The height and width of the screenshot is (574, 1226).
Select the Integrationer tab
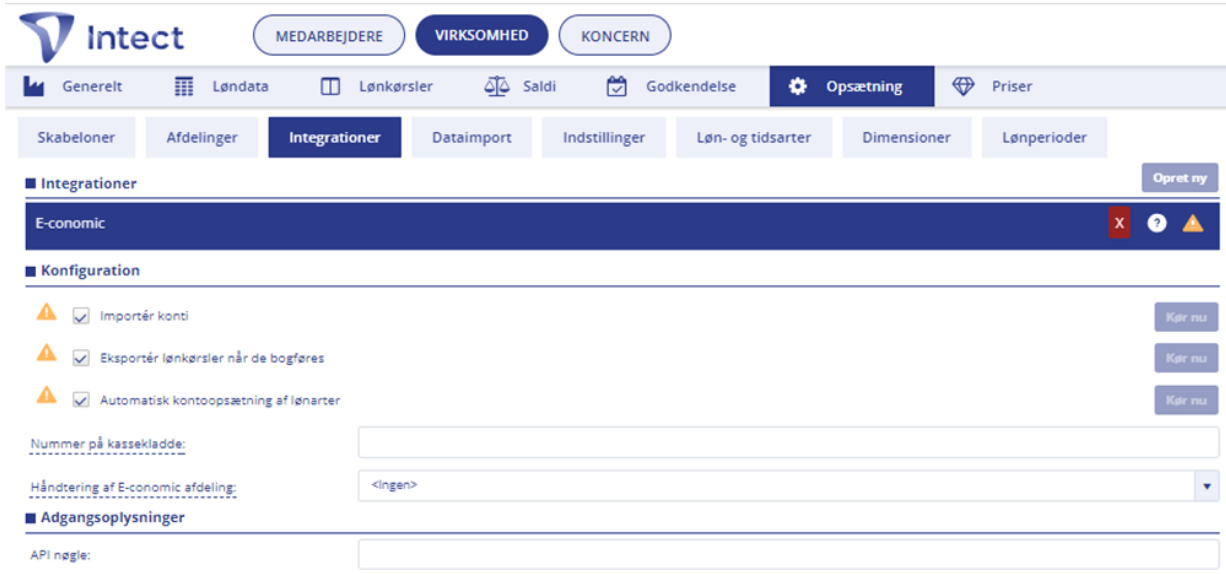(x=334, y=138)
